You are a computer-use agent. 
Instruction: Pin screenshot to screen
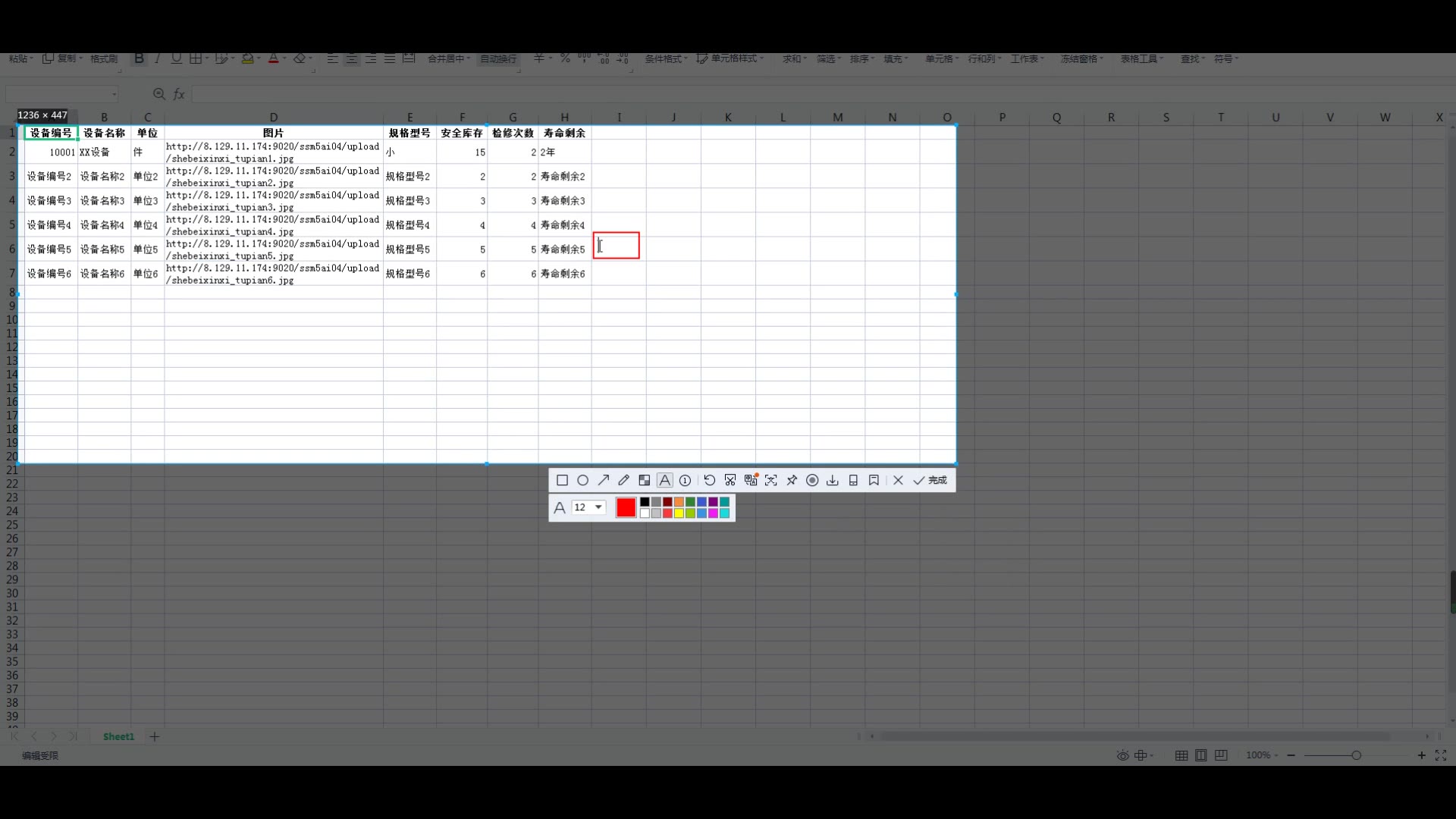(792, 480)
